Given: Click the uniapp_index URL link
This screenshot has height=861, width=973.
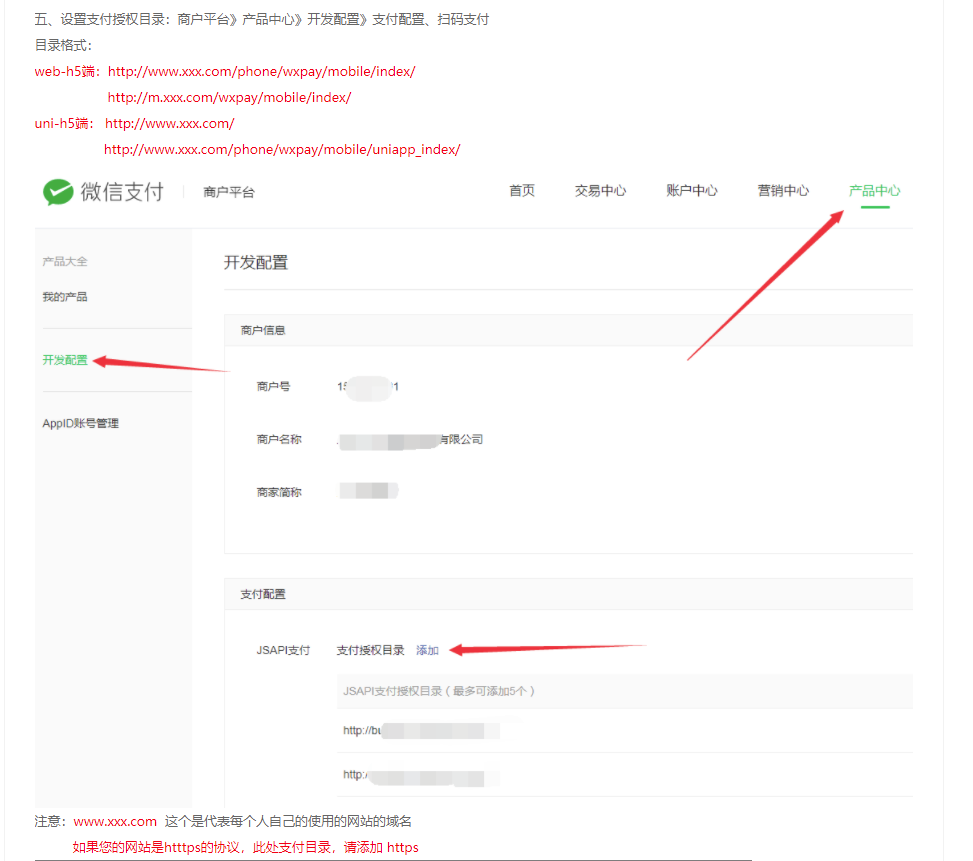Looking at the screenshot, I should pyautogui.click(x=282, y=150).
